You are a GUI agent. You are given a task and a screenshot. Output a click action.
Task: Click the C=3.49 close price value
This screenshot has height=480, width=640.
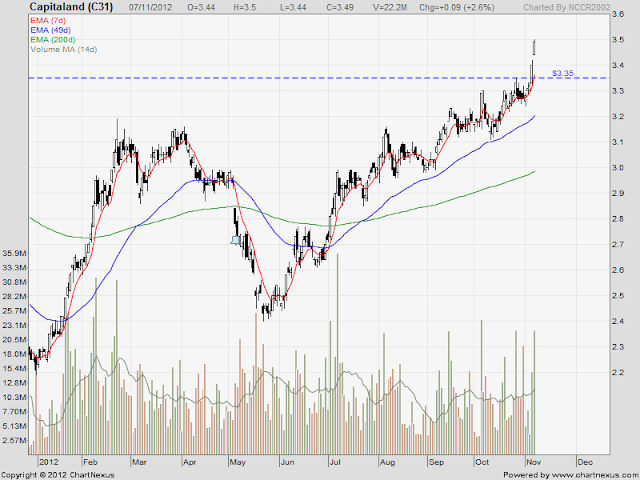click(340, 7)
